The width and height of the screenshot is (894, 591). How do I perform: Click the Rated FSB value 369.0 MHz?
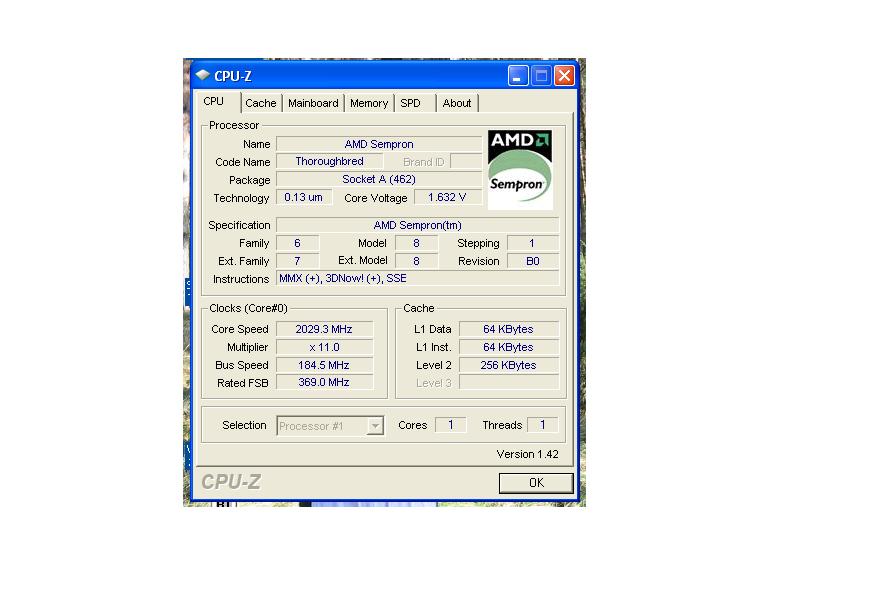click(x=324, y=382)
